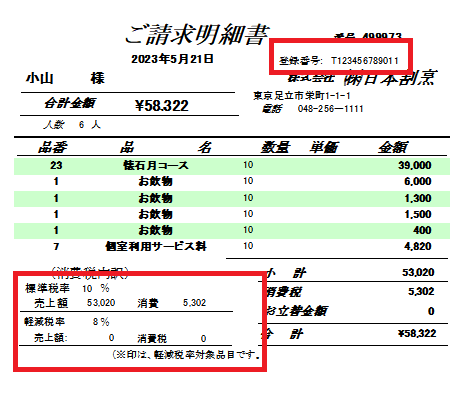Click the customer name 小山 様
457x412 pixels.
[x=65, y=79]
